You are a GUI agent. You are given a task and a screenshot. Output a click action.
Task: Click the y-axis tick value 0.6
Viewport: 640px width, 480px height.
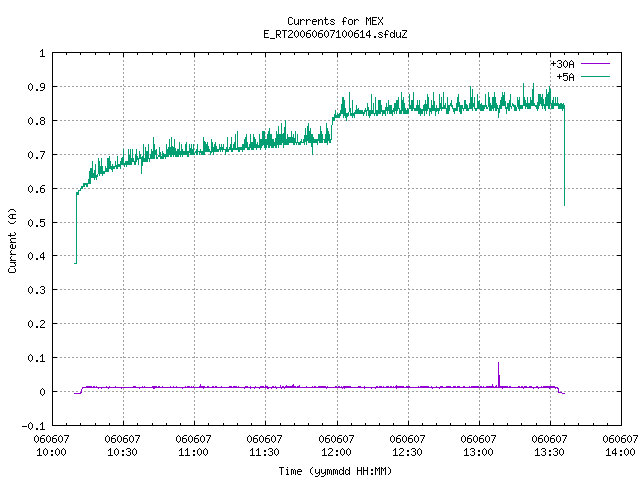point(36,189)
